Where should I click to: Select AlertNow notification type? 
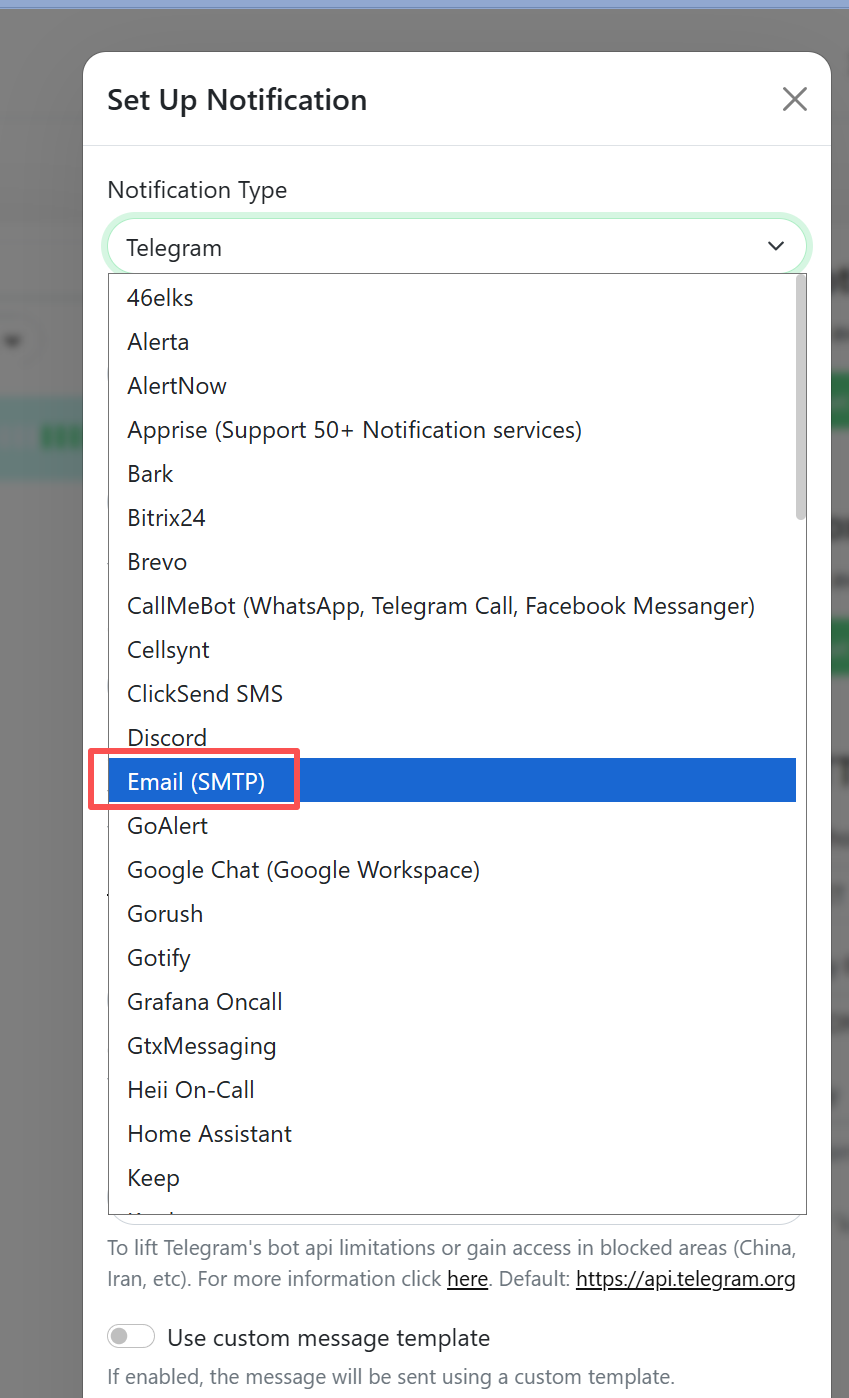click(177, 385)
